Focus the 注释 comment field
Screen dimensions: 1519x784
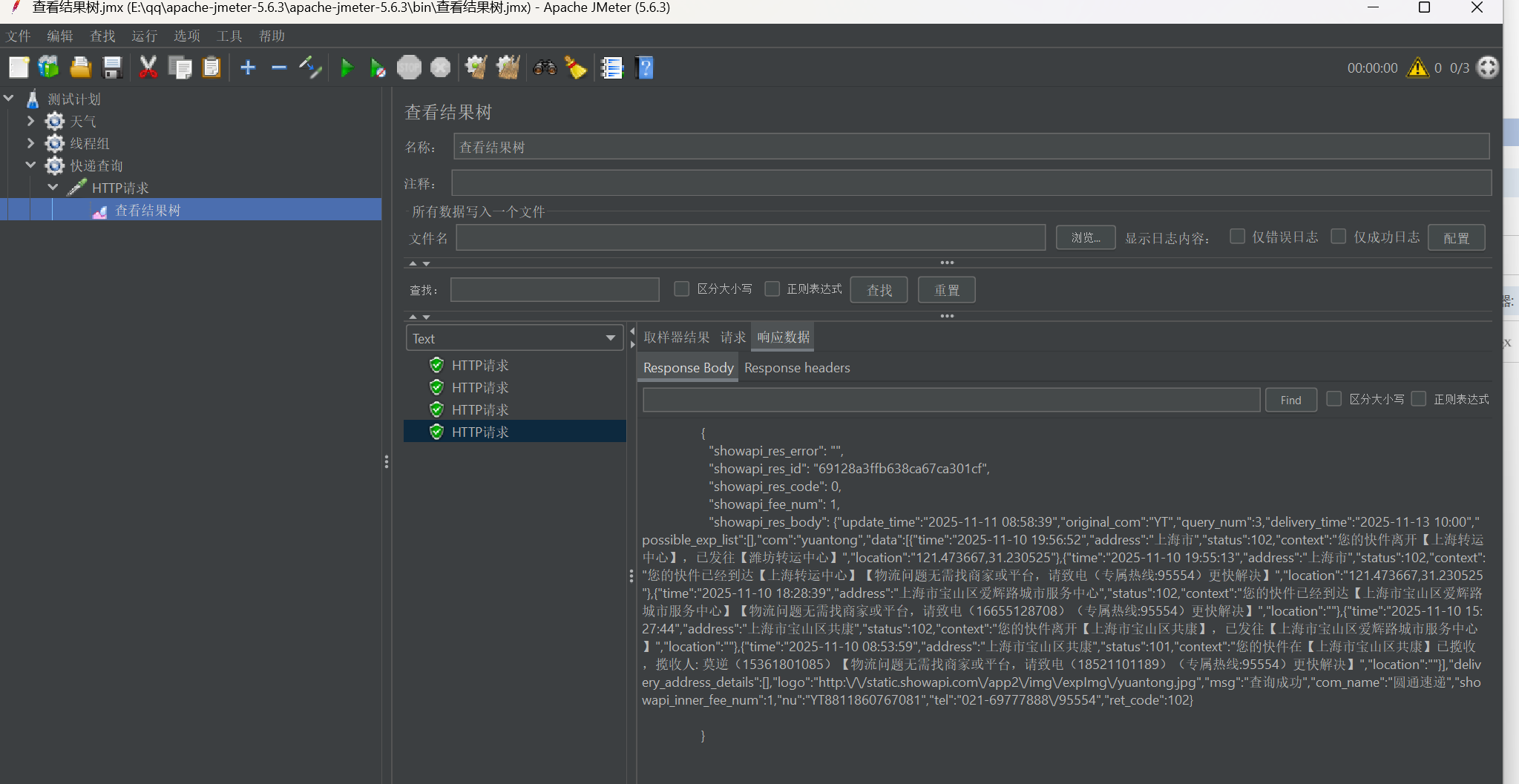(x=971, y=182)
